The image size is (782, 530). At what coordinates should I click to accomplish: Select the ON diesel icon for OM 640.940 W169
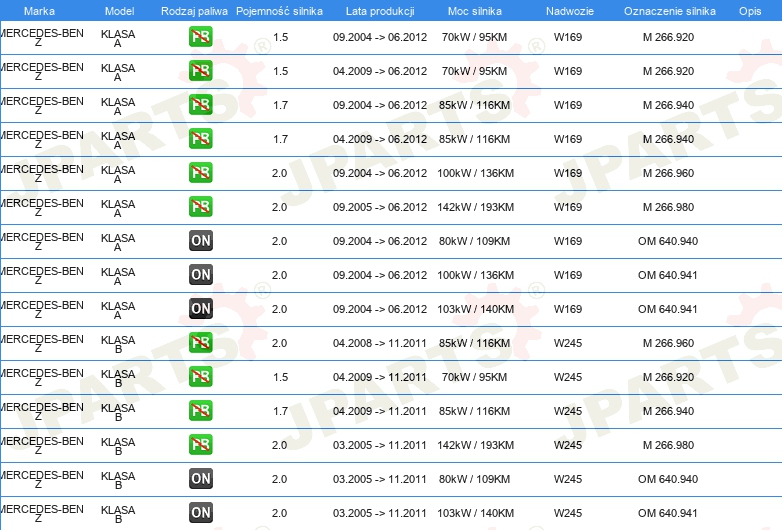click(x=200, y=241)
